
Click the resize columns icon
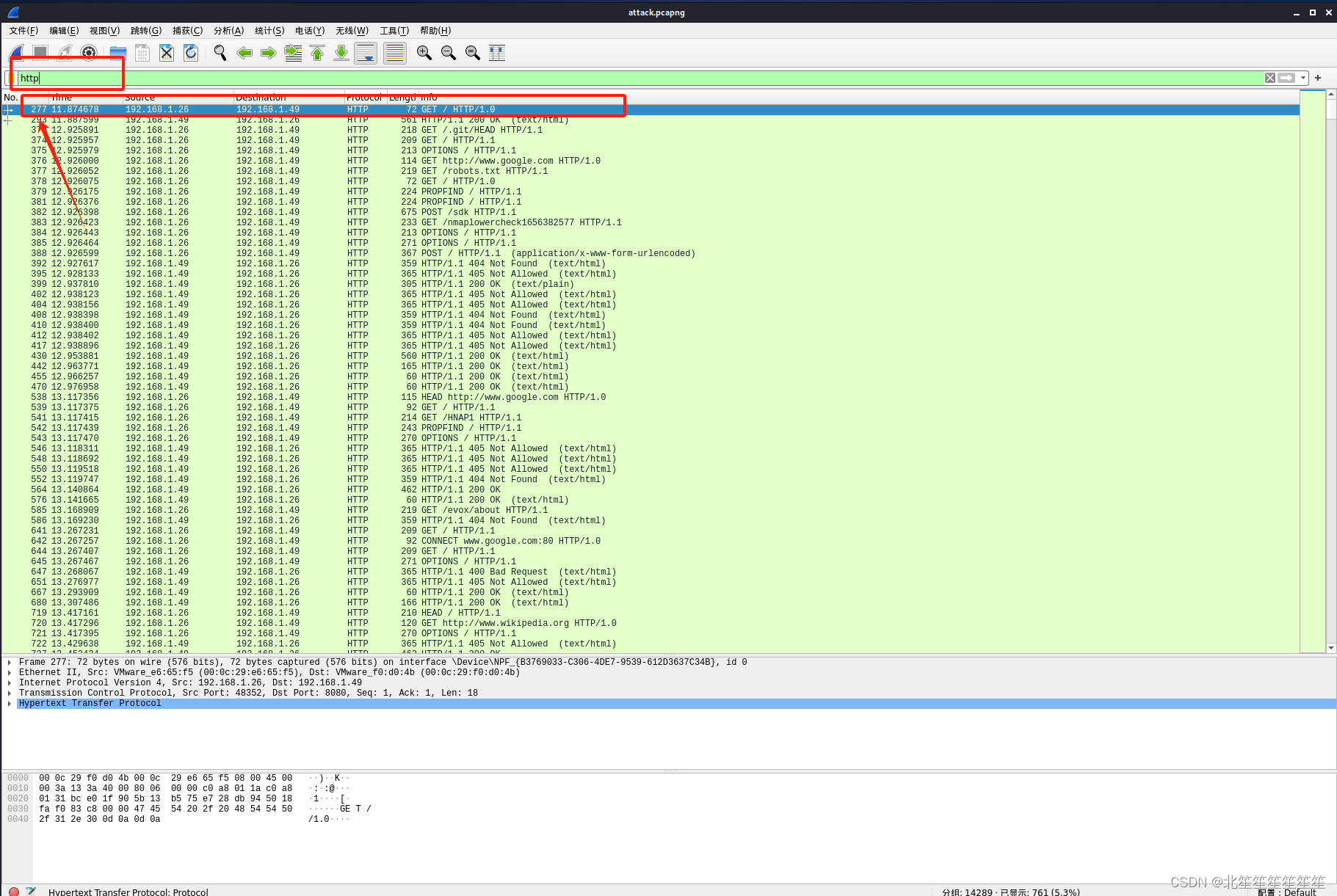[497, 53]
